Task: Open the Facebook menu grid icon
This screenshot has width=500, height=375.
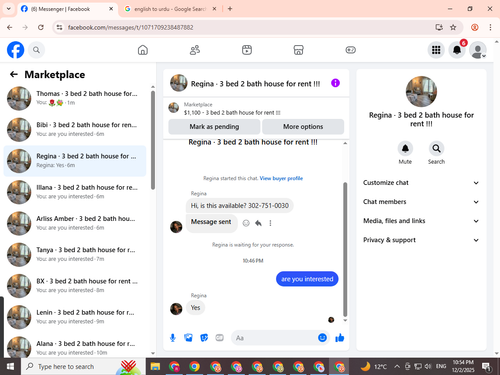Action: (436, 50)
